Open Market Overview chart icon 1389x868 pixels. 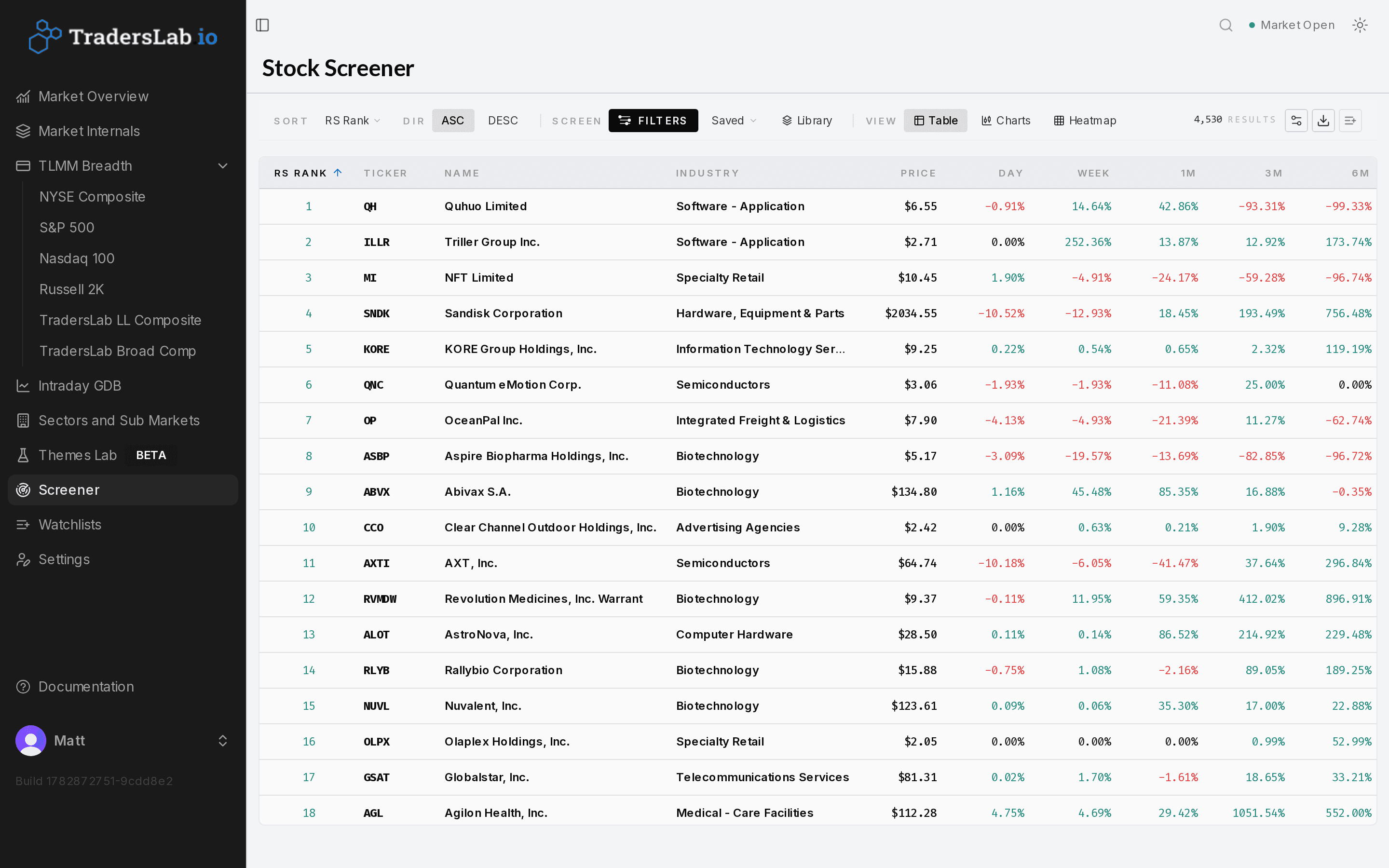click(x=23, y=96)
